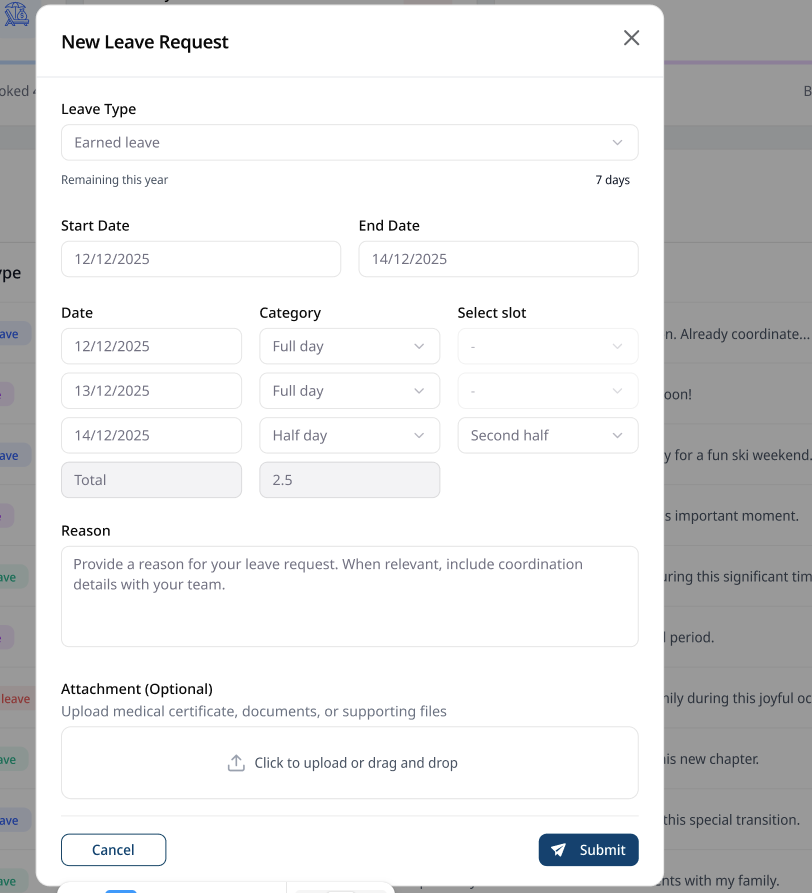The image size is (812, 893).
Task: Open the Second half slot dropdown
Action: (547, 436)
